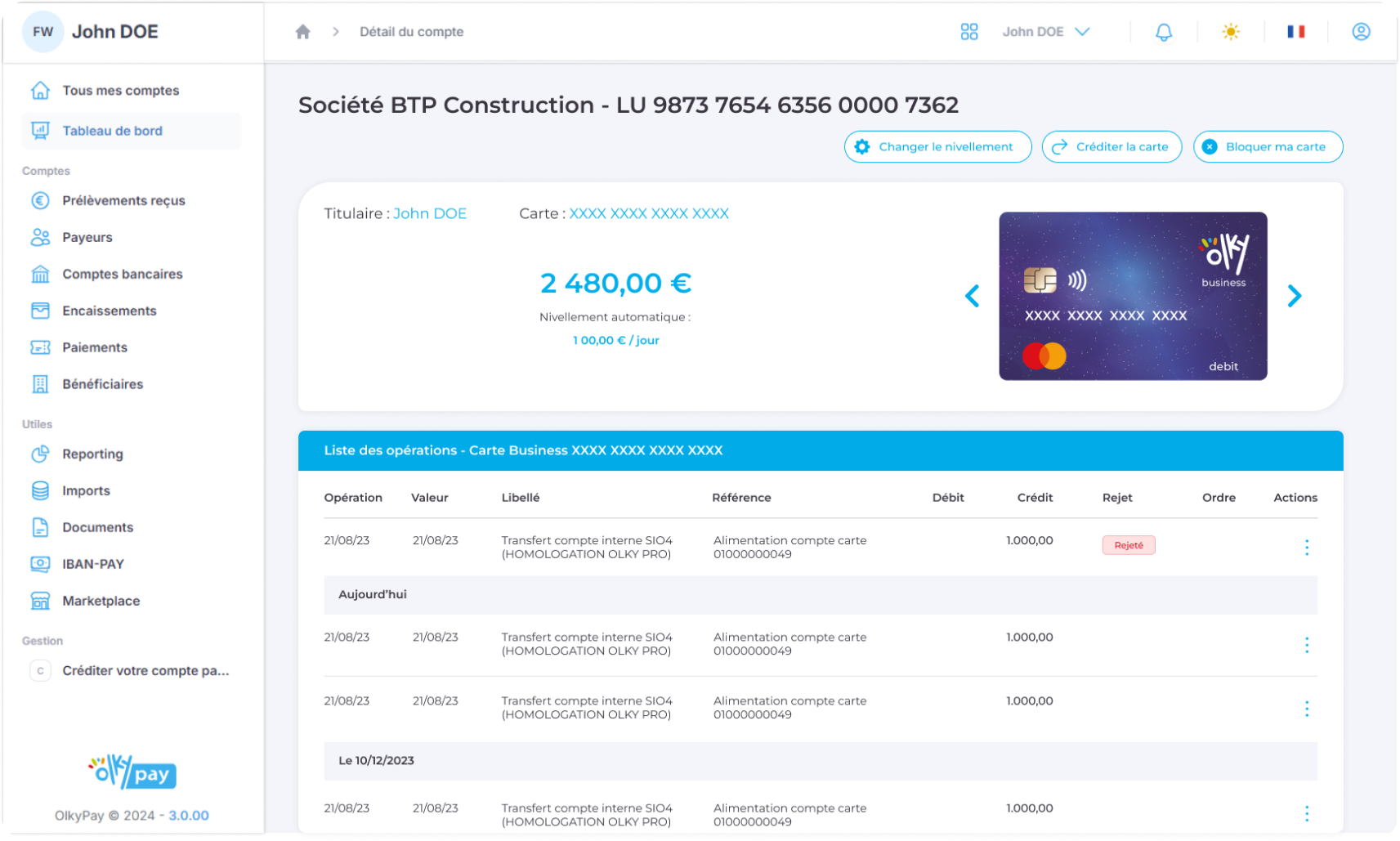This screenshot has height=841, width=1400.
Task: Click the Imports database icon
Action: (42, 490)
